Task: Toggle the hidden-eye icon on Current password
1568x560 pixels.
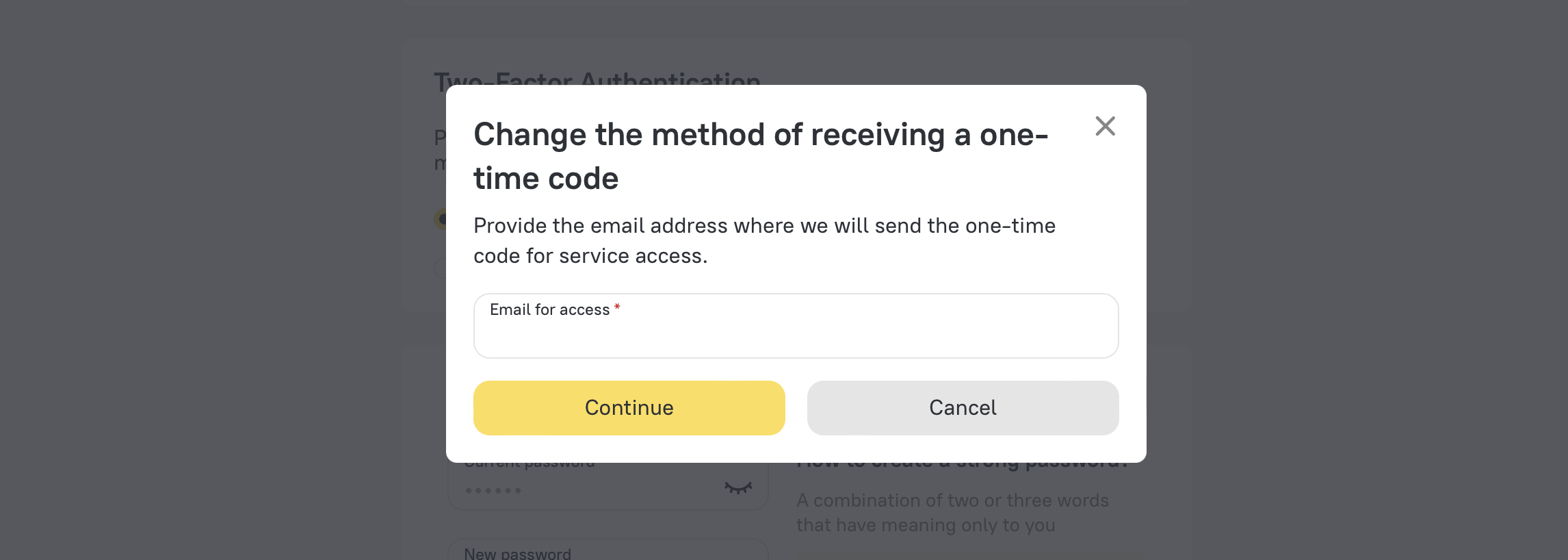Action: coord(738,487)
